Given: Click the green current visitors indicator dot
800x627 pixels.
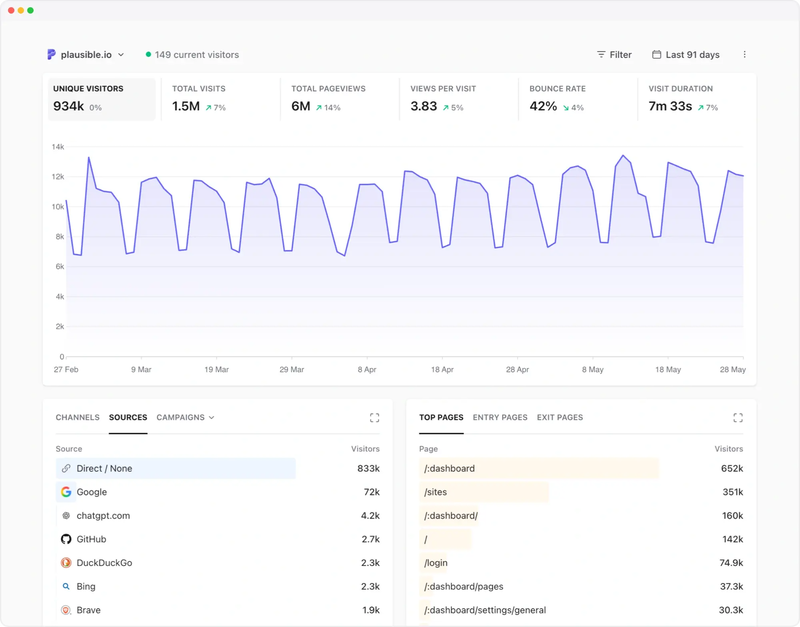Looking at the screenshot, I should [x=148, y=55].
